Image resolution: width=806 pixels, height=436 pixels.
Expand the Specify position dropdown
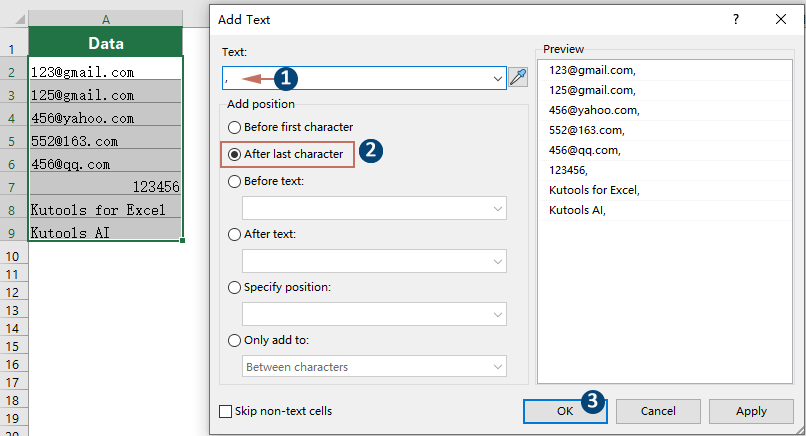(x=498, y=314)
